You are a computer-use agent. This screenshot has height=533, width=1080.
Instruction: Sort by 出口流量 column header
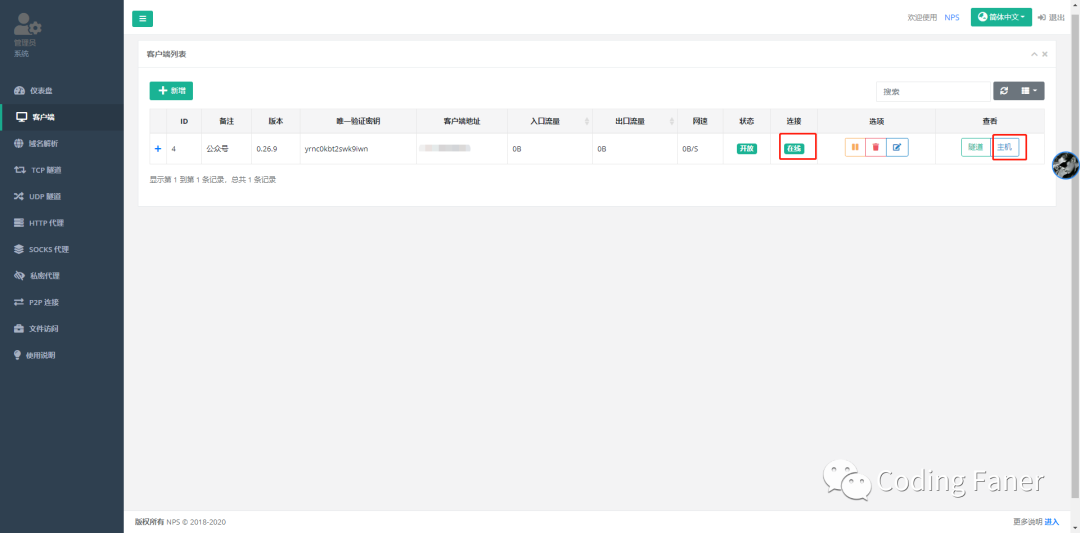click(x=634, y=121)
